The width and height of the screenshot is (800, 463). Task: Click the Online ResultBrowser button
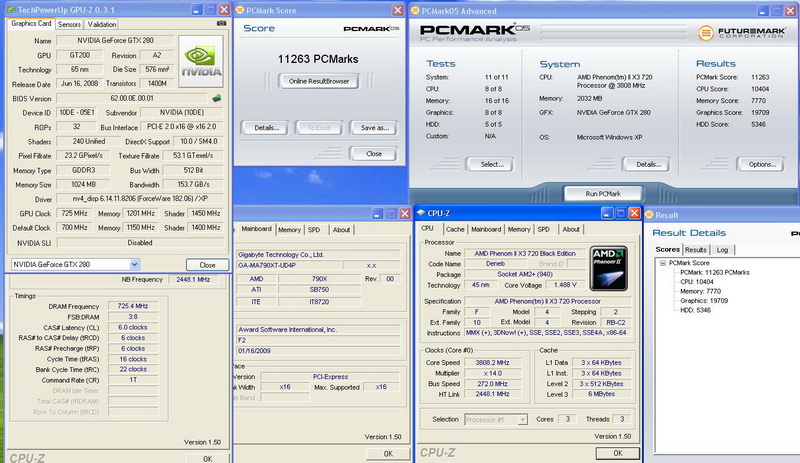click(319, 81)
